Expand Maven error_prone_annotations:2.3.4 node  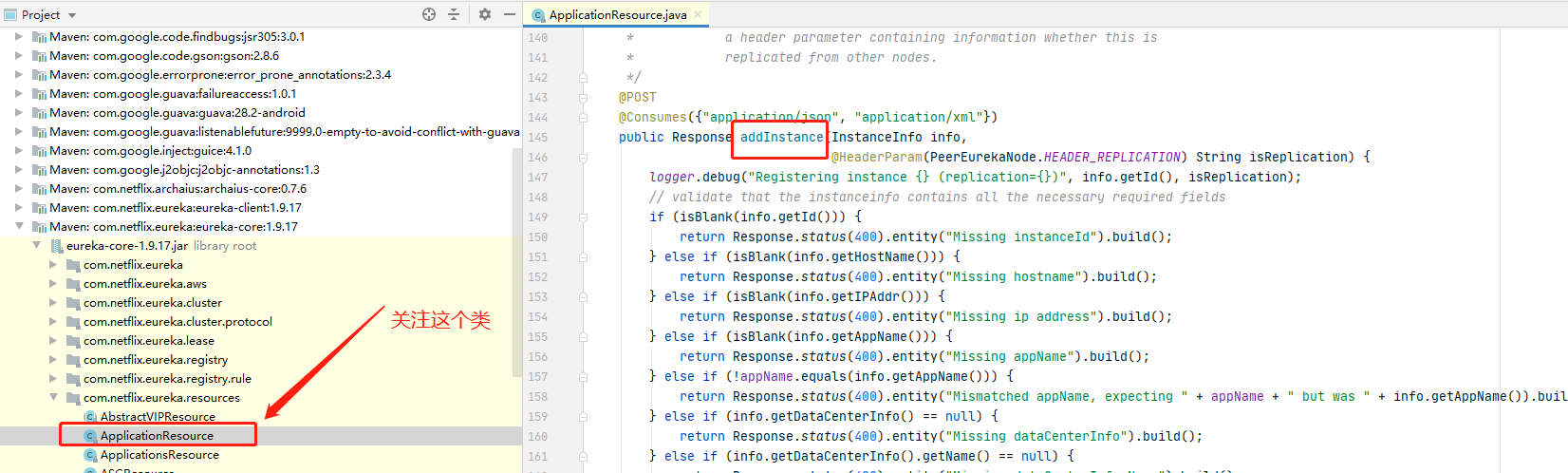coord(19,75)
